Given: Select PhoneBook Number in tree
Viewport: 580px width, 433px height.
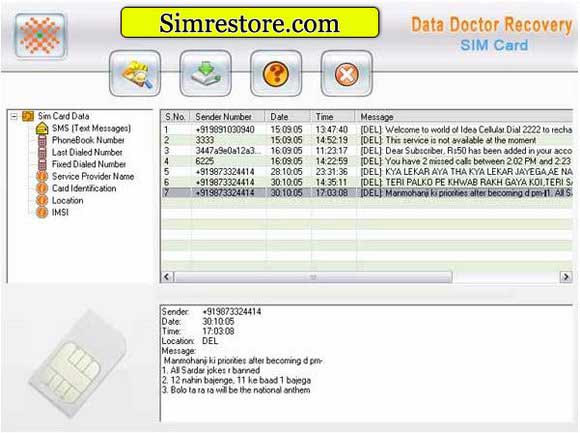Looking at the screenshot, I should (88, 140).
